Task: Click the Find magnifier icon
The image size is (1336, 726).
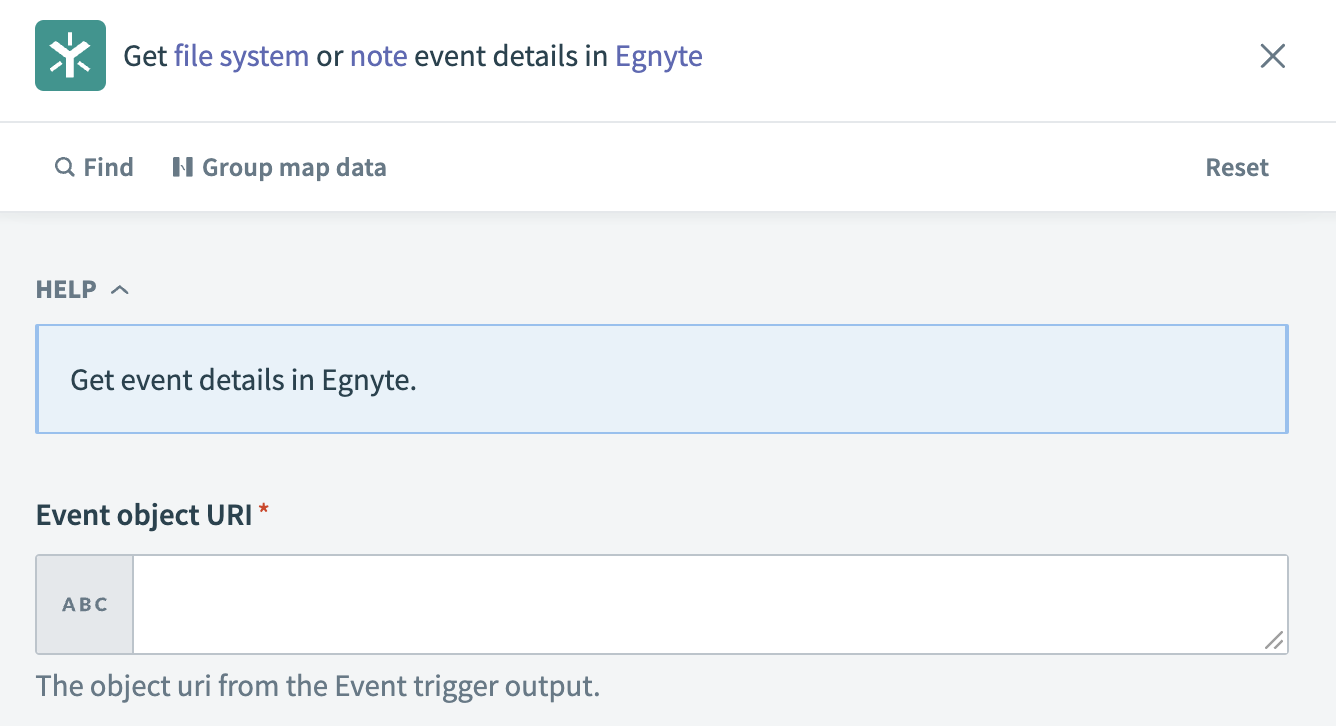Action: (64, 167)
